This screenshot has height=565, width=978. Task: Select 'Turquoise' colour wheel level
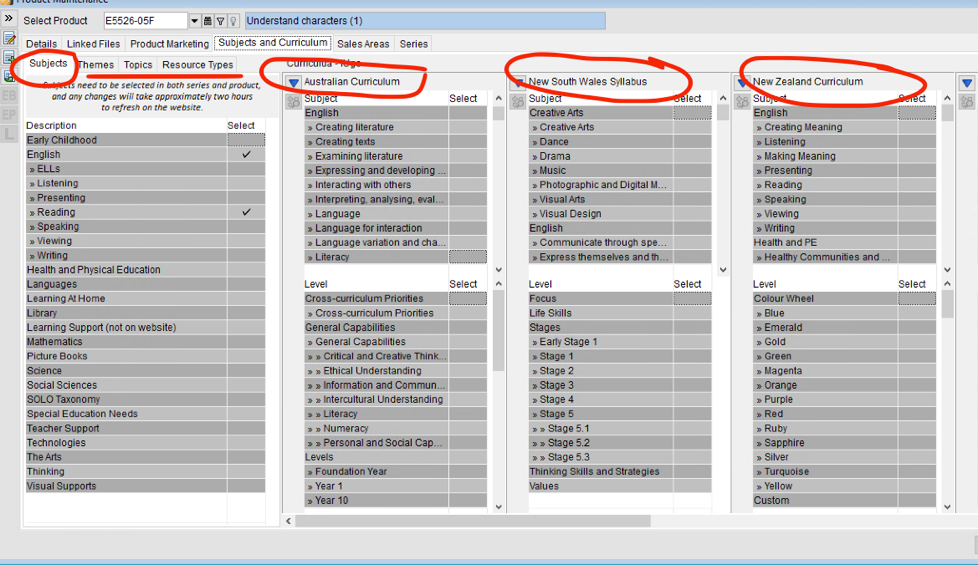click(x=825, y=472)
